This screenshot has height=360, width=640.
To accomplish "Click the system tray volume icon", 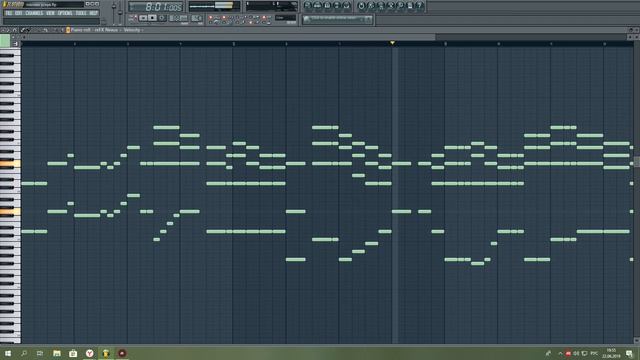I will coord(576,353).
